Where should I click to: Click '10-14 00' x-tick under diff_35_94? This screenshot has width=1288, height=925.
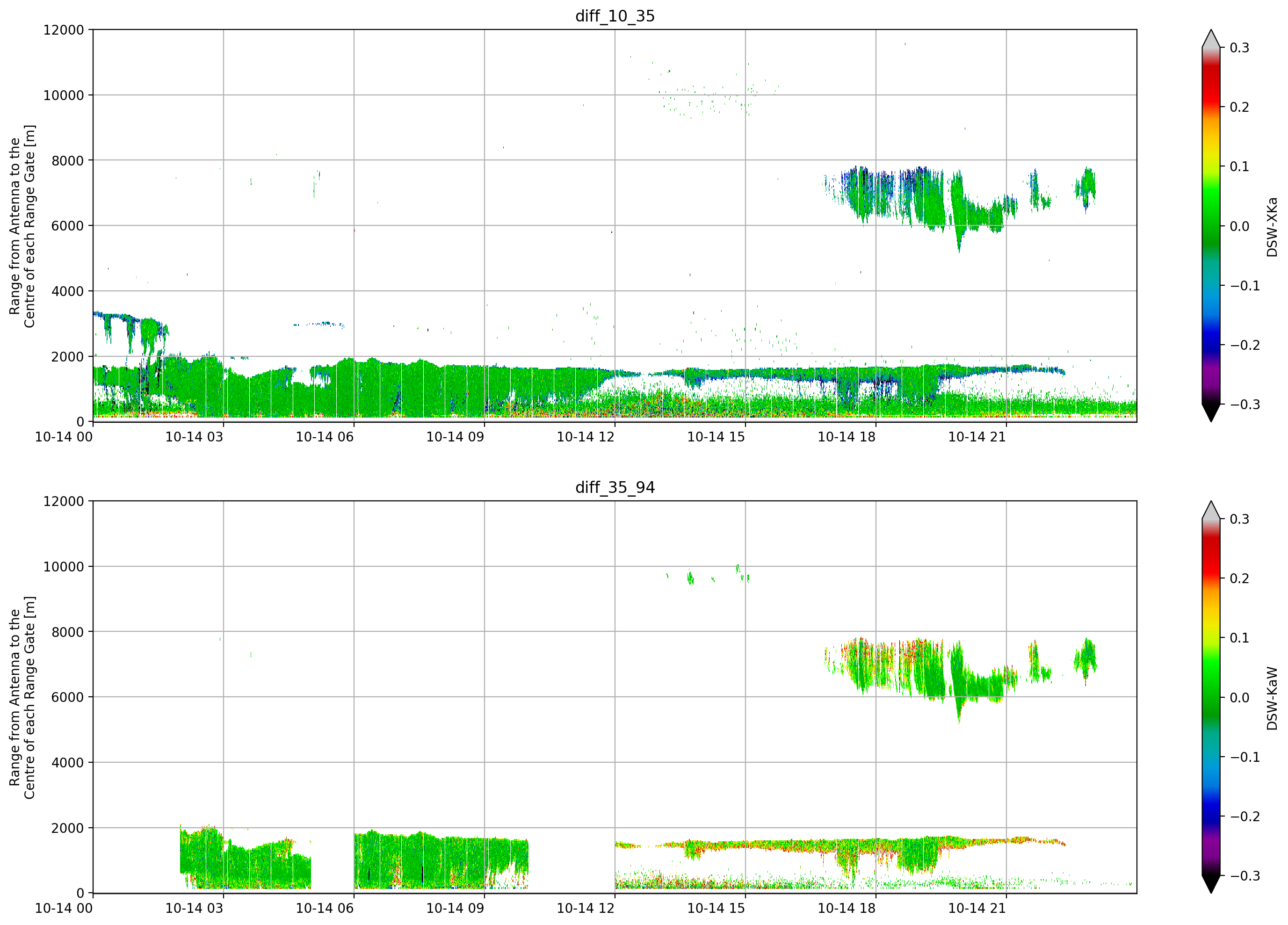click(64, 908)
